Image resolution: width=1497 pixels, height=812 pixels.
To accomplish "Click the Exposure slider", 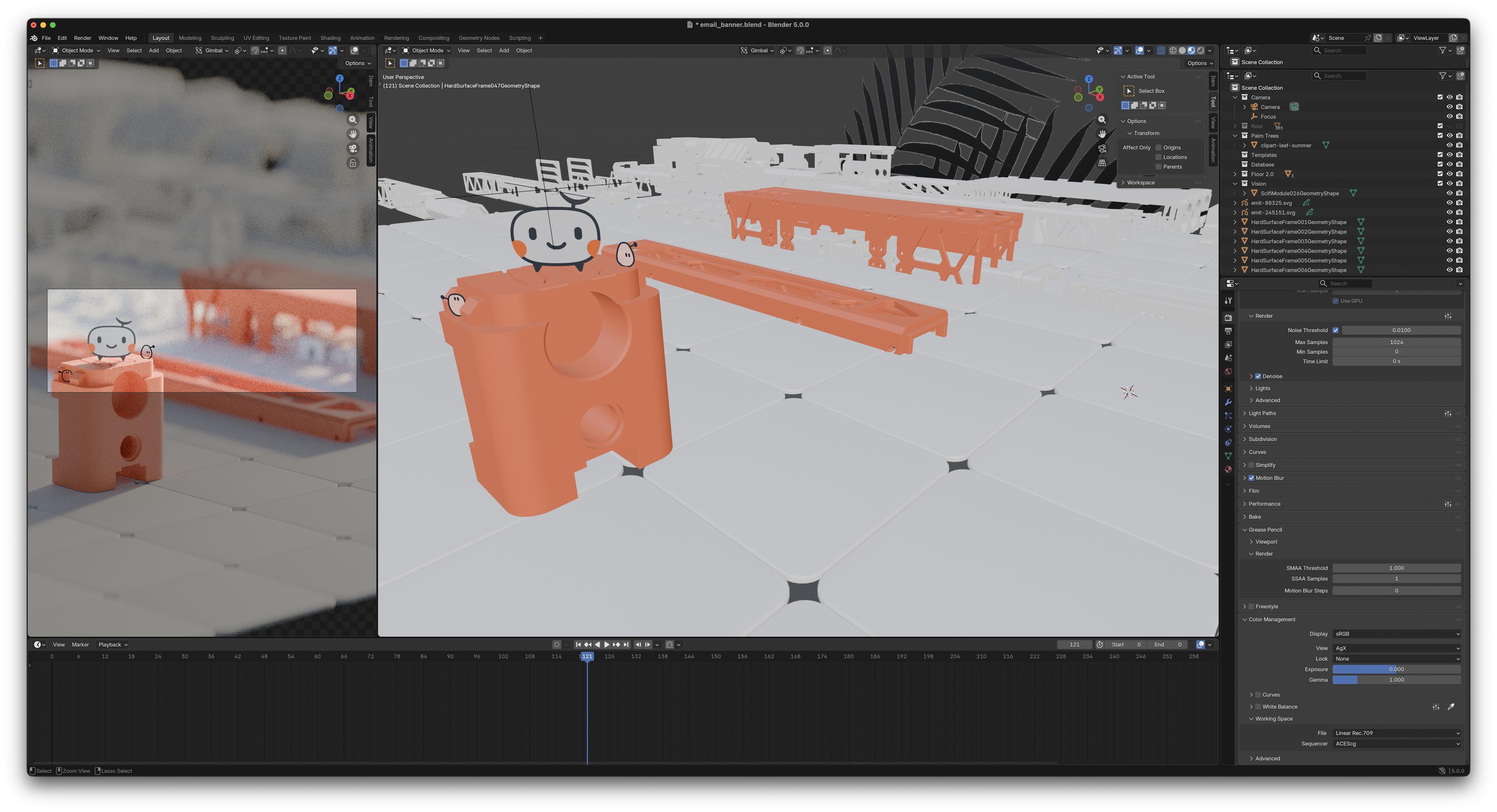I will (x=1396, y=669).
